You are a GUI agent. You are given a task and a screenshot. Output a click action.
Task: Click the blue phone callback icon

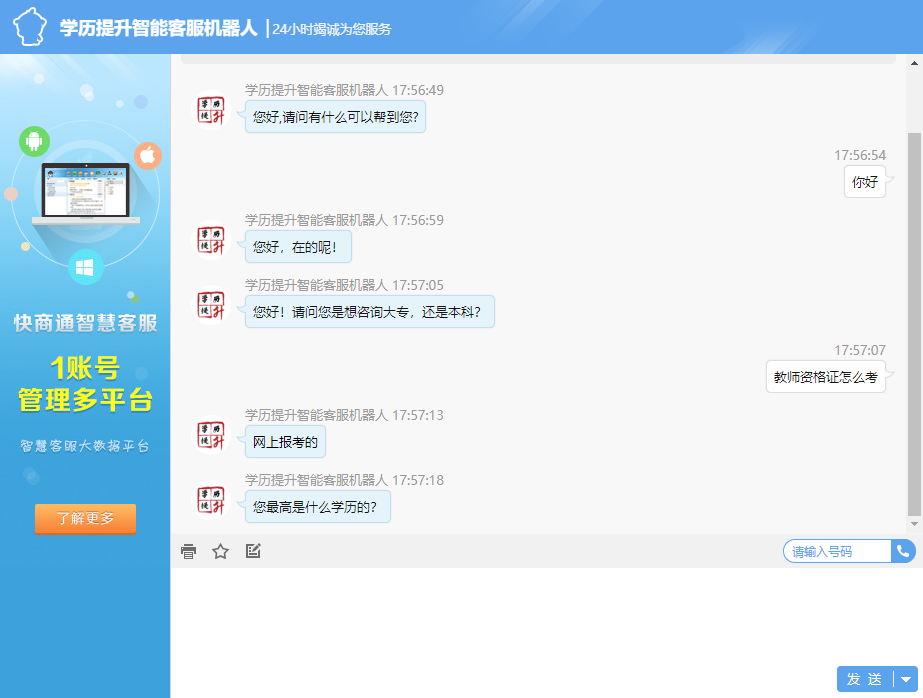point(903,551)
